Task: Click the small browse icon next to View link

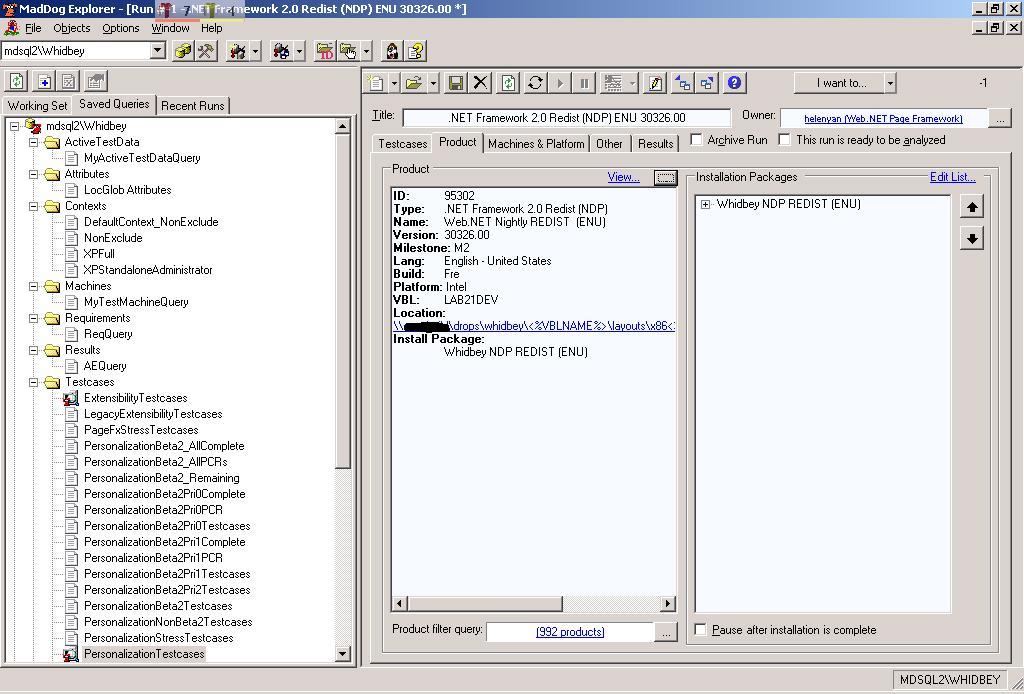Action: [665, 178]
